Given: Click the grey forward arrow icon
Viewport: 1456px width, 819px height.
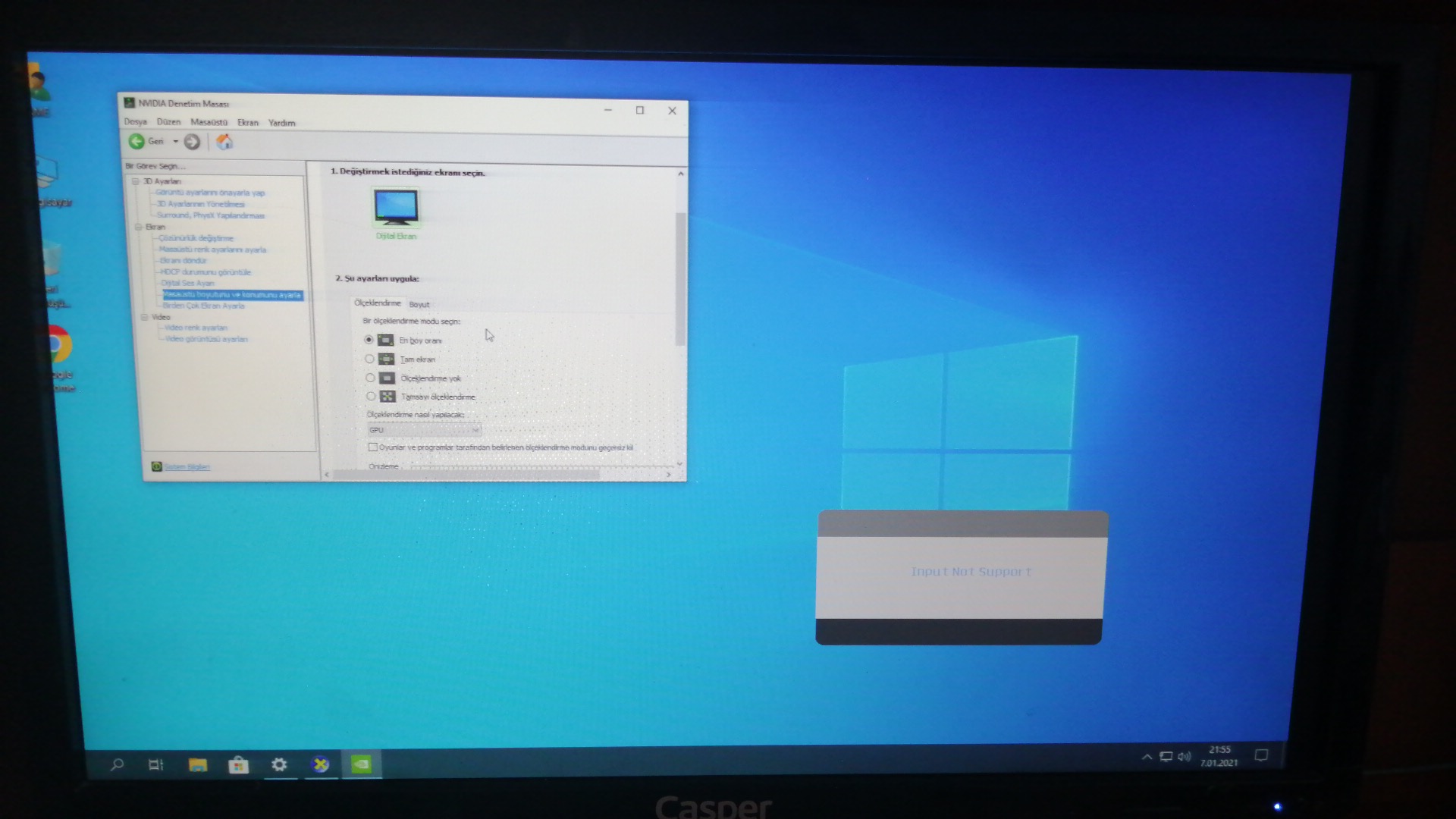Looking at the screenshot, I should point(192,142).
